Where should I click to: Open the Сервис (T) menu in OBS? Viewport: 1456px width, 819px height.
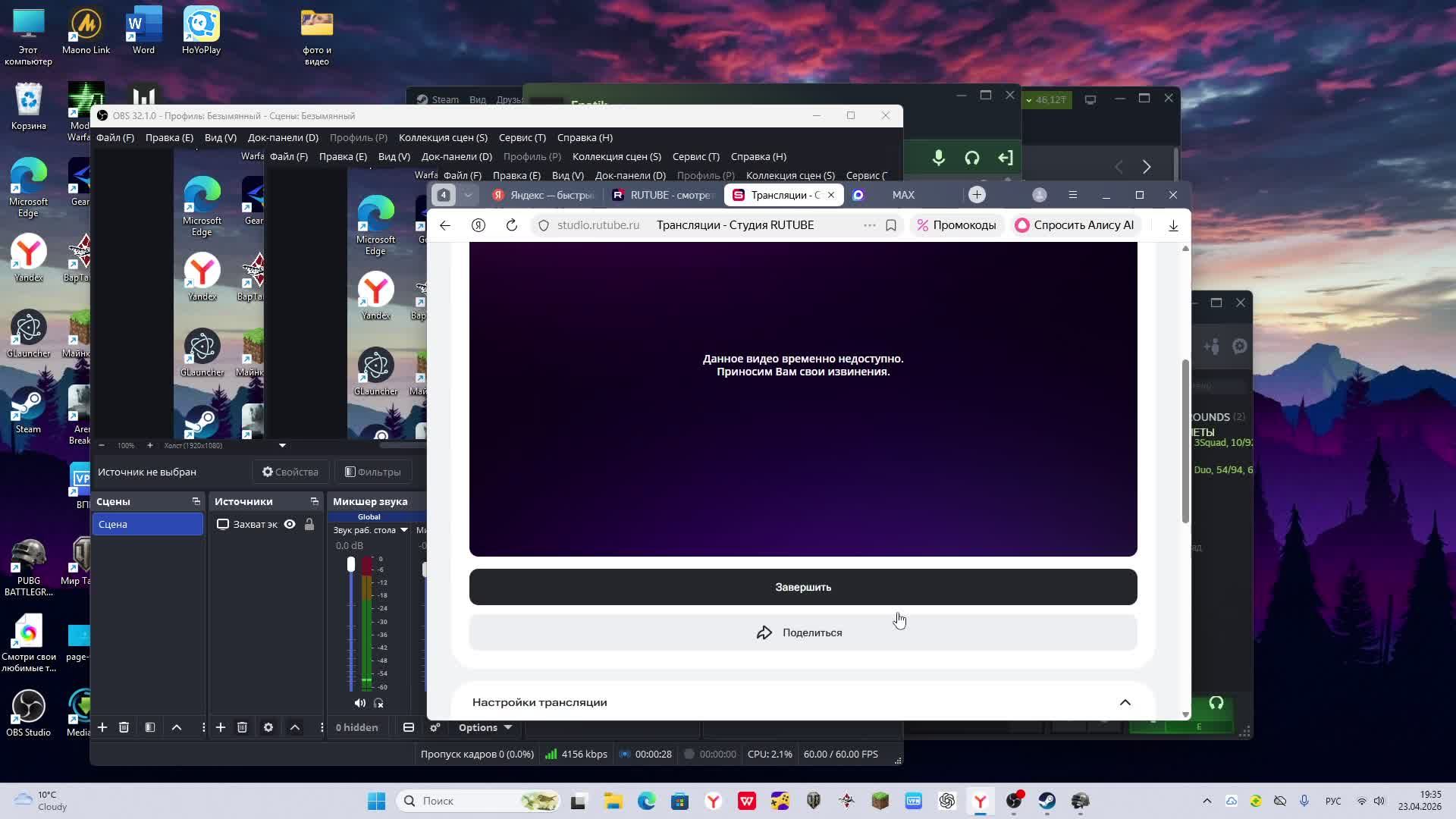[x=522, y=137]
